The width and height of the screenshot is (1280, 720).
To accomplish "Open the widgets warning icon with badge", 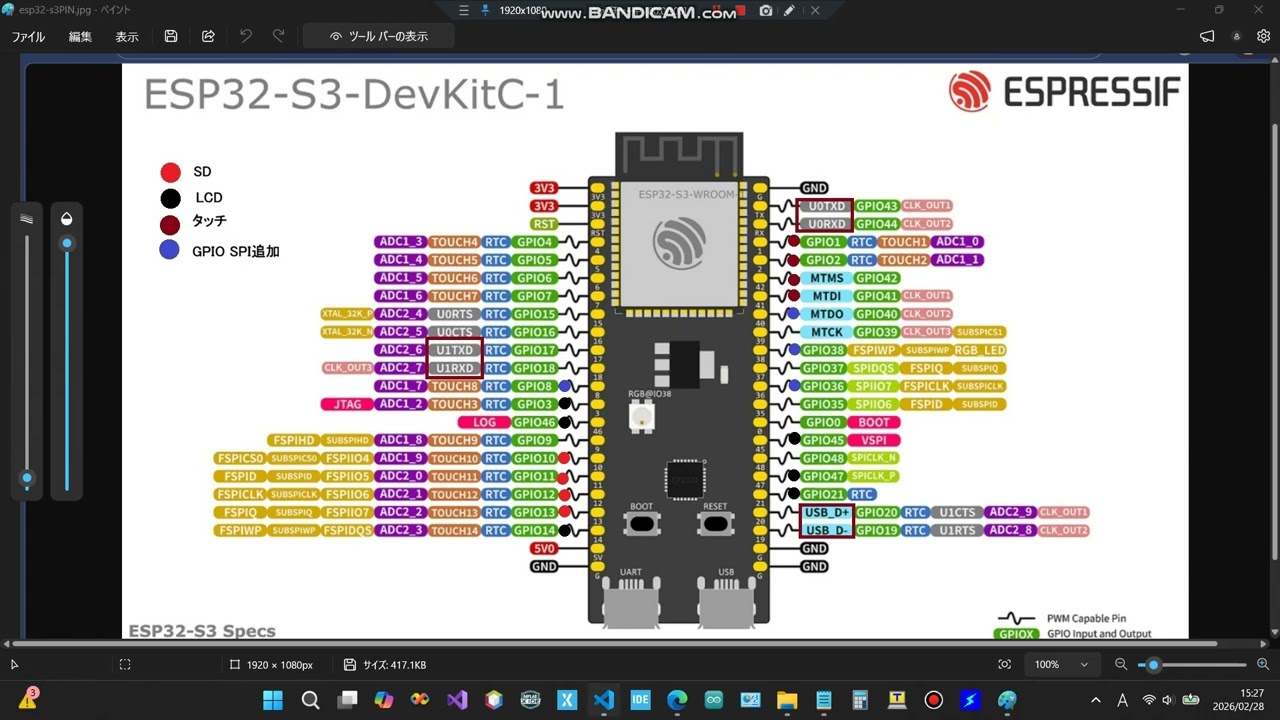I will (28, 699).
